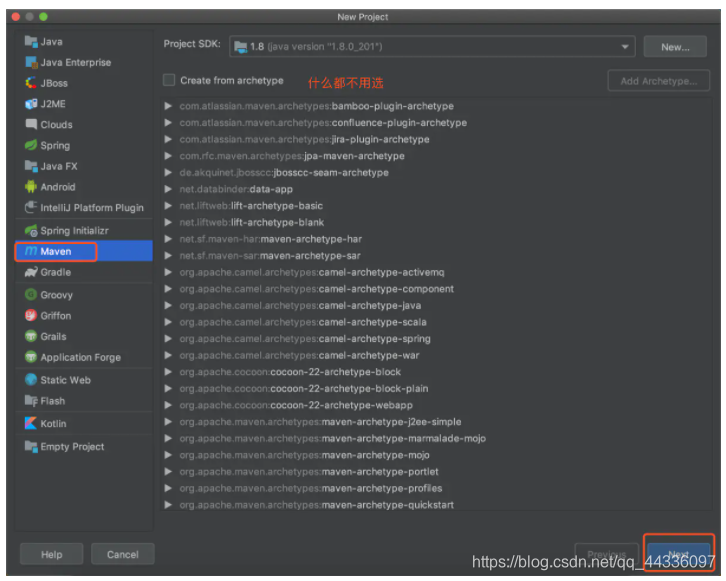Select the Java Enterprise icon

[x=31, y=62]
